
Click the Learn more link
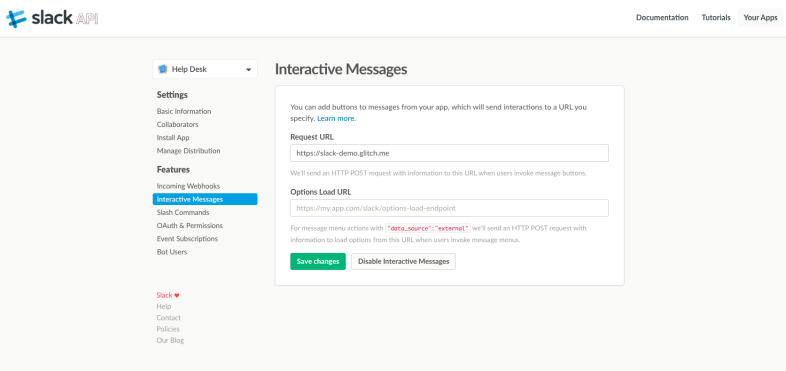coord(336,119)
